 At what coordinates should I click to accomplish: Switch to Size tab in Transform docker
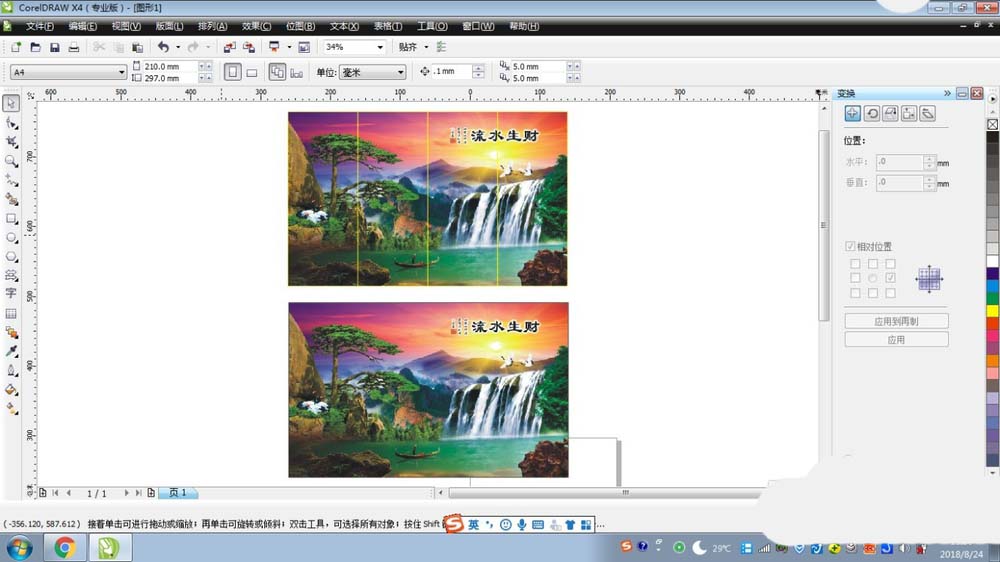click(x=909, y=114)
